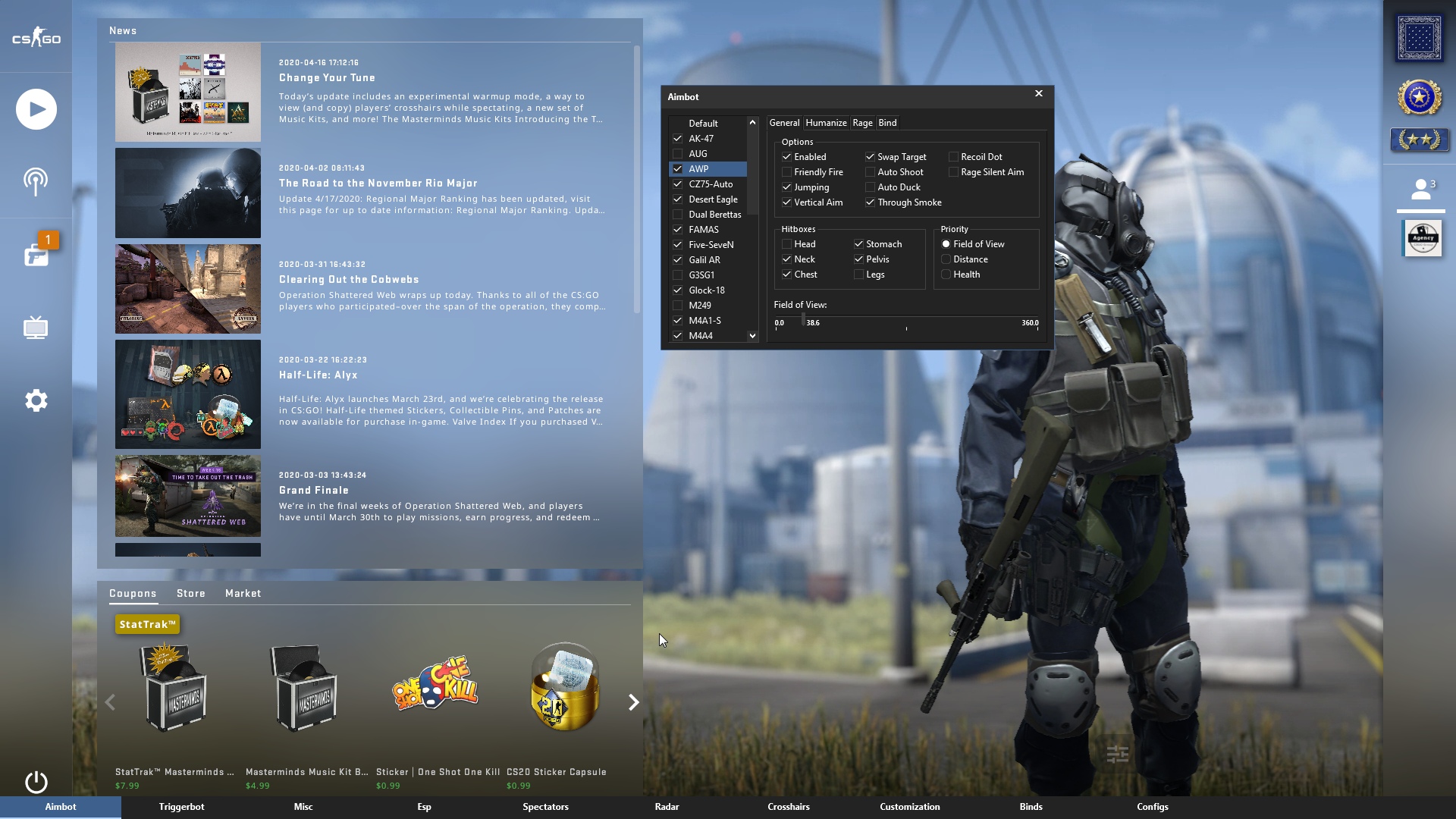Open the Spectators tab

coord(546,807)
